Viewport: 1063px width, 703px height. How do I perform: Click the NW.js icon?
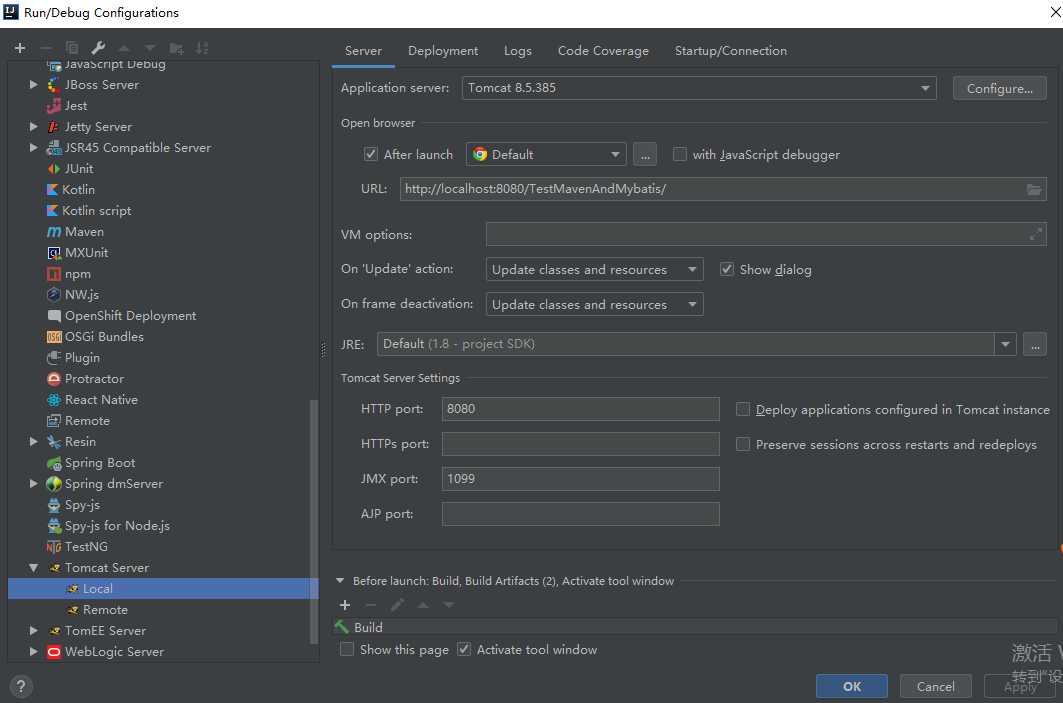point(54,295)
